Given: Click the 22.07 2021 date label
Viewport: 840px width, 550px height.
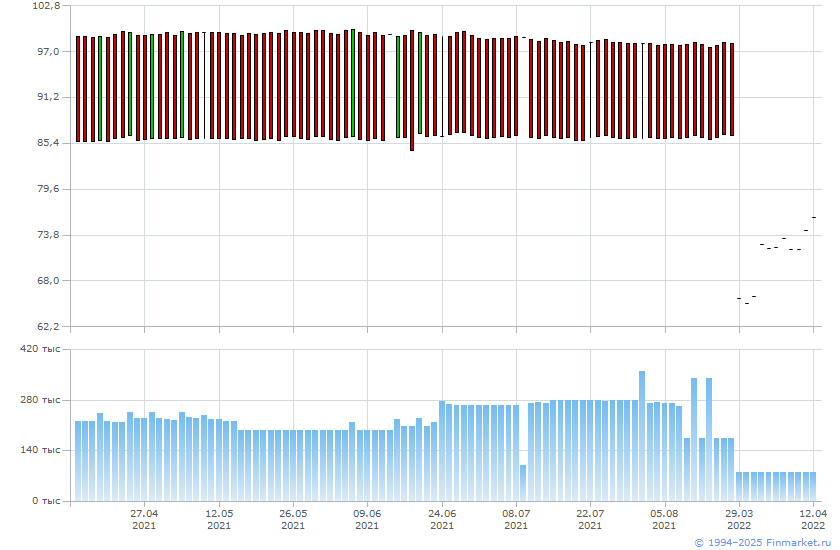Looking at the screenshot, I should tap(590, 517).
